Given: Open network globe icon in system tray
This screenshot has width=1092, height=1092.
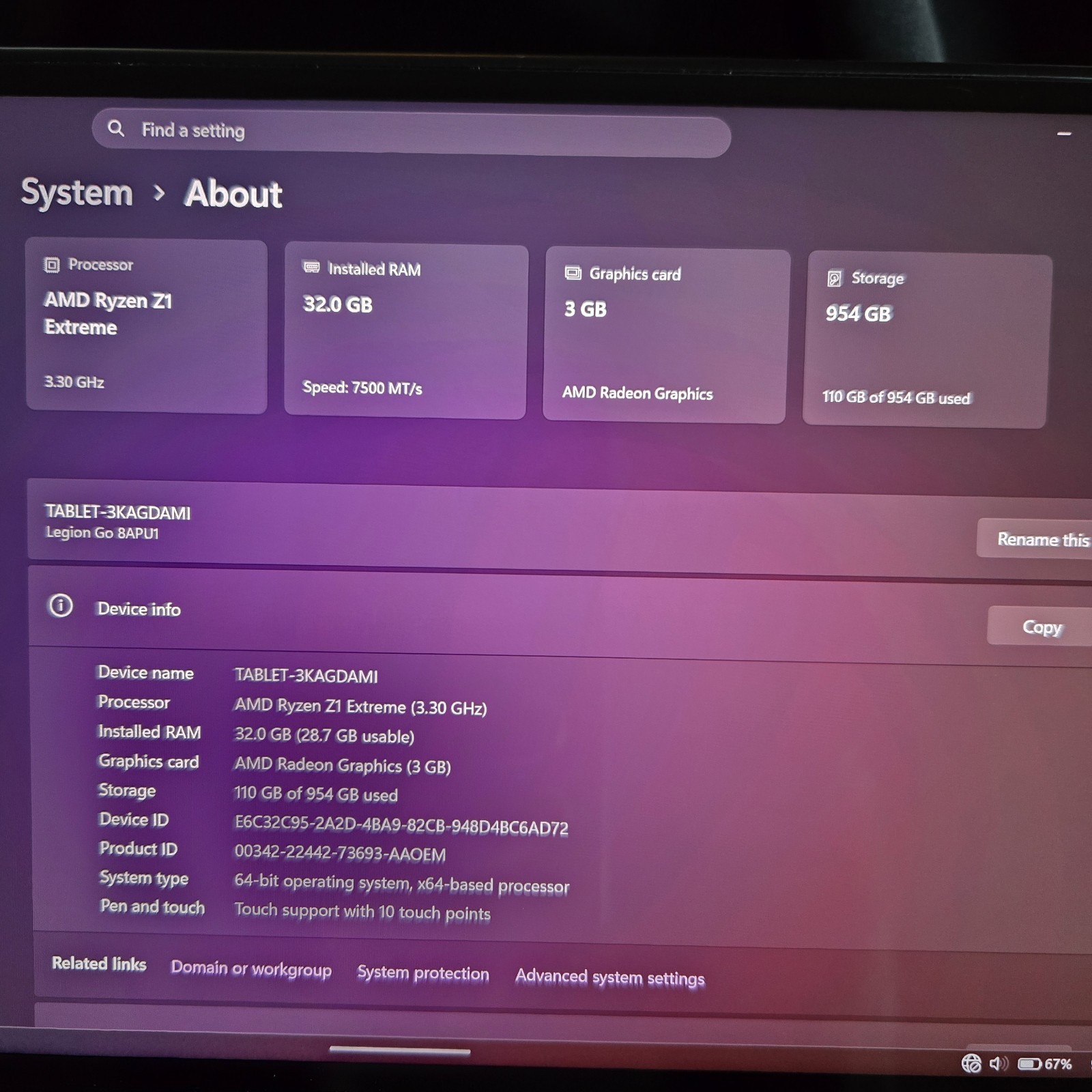Looking at the screenshot, I should [971, 1063].
